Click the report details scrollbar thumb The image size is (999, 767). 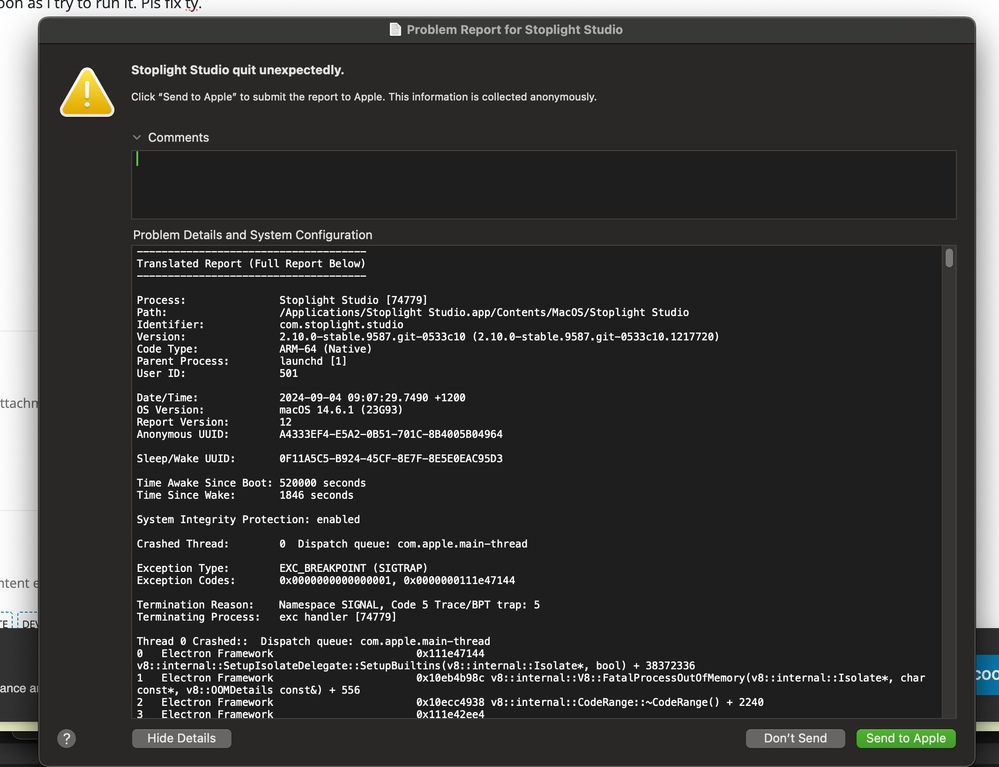tap(949, 258)
